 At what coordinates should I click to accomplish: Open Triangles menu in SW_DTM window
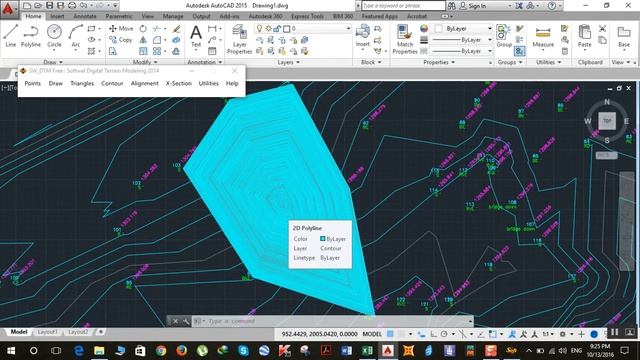82,83
